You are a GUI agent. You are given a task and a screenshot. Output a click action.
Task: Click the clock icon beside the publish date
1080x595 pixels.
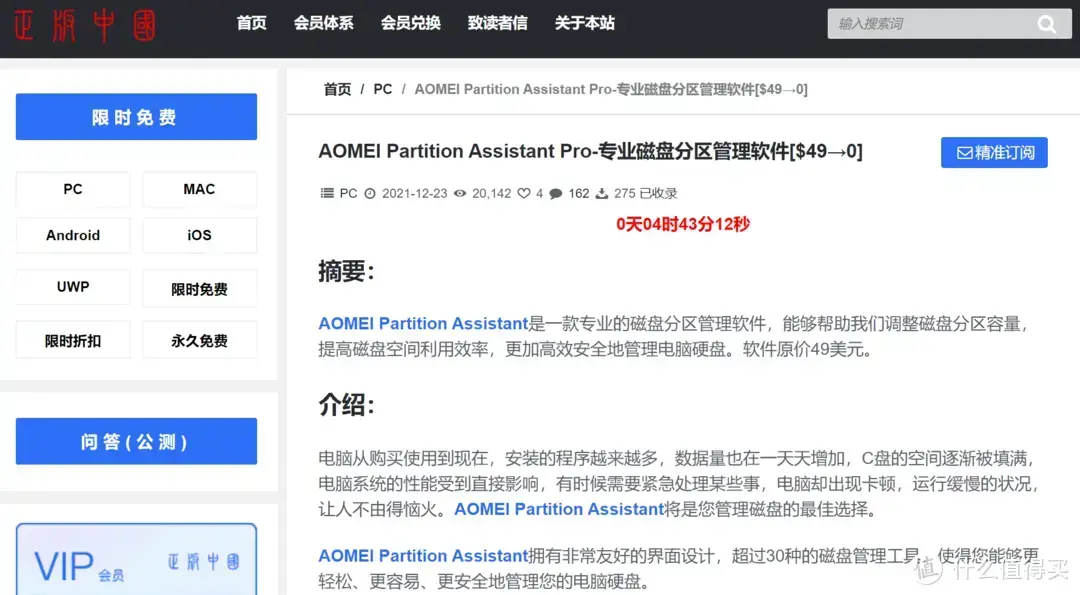tap(369, 193)
